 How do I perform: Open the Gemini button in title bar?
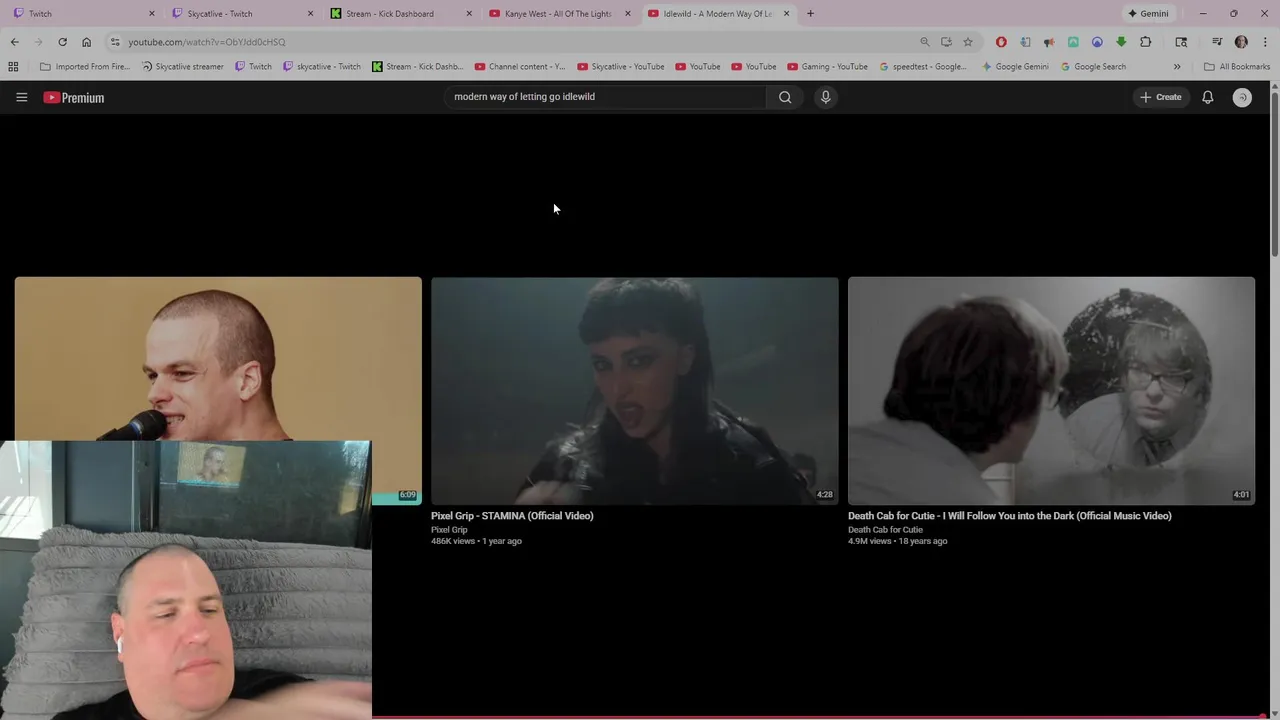[1148, 14]
